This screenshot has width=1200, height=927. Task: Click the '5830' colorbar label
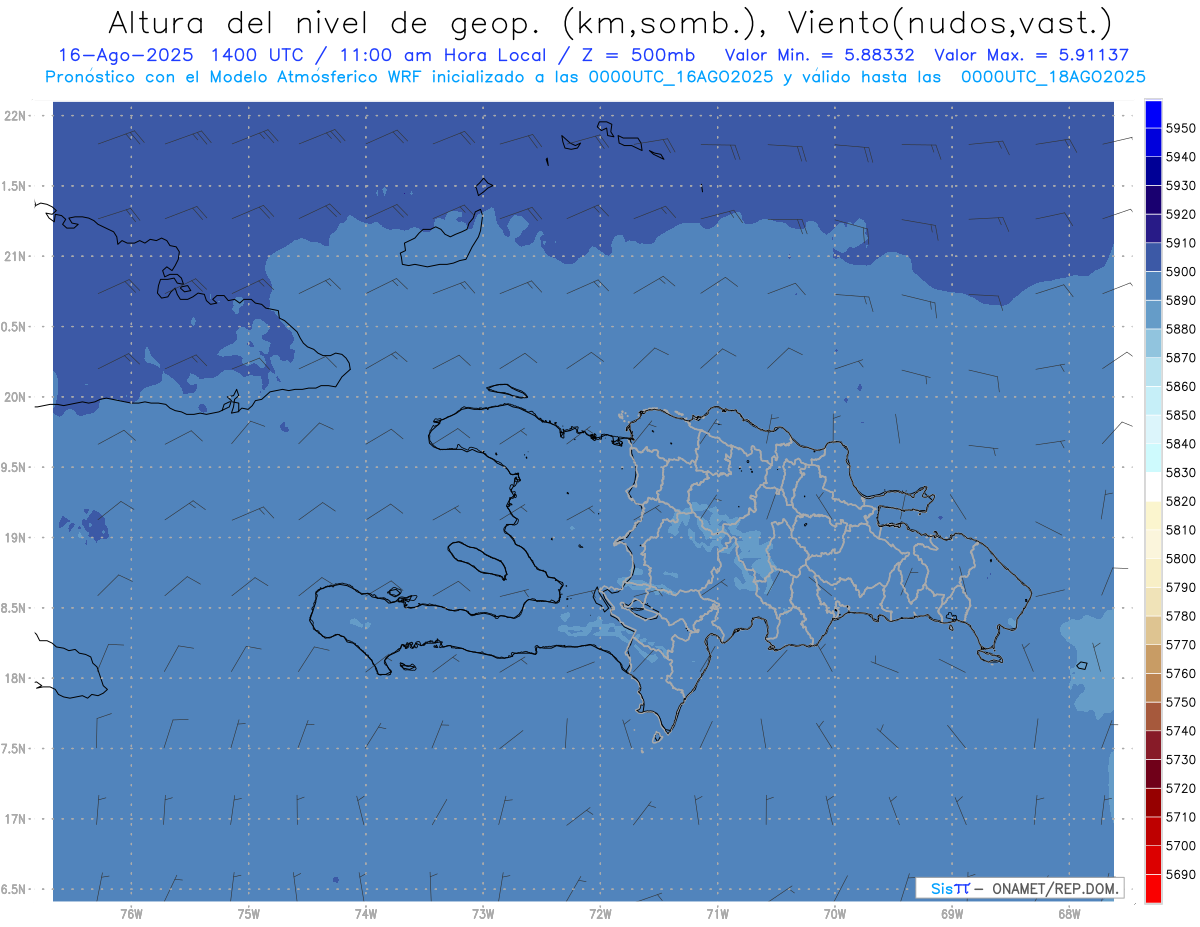tap(1180, 473)
